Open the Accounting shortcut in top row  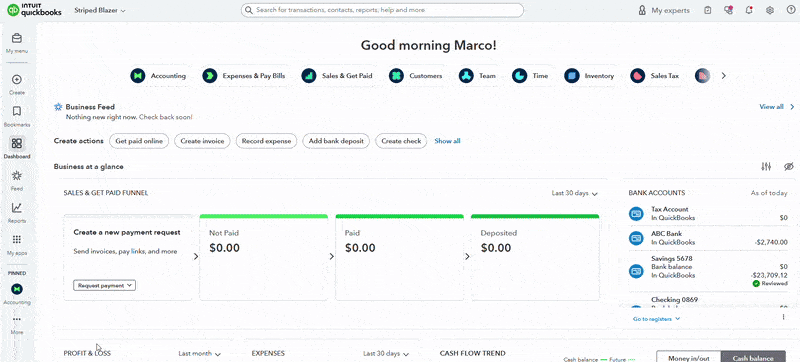point(158,76)
